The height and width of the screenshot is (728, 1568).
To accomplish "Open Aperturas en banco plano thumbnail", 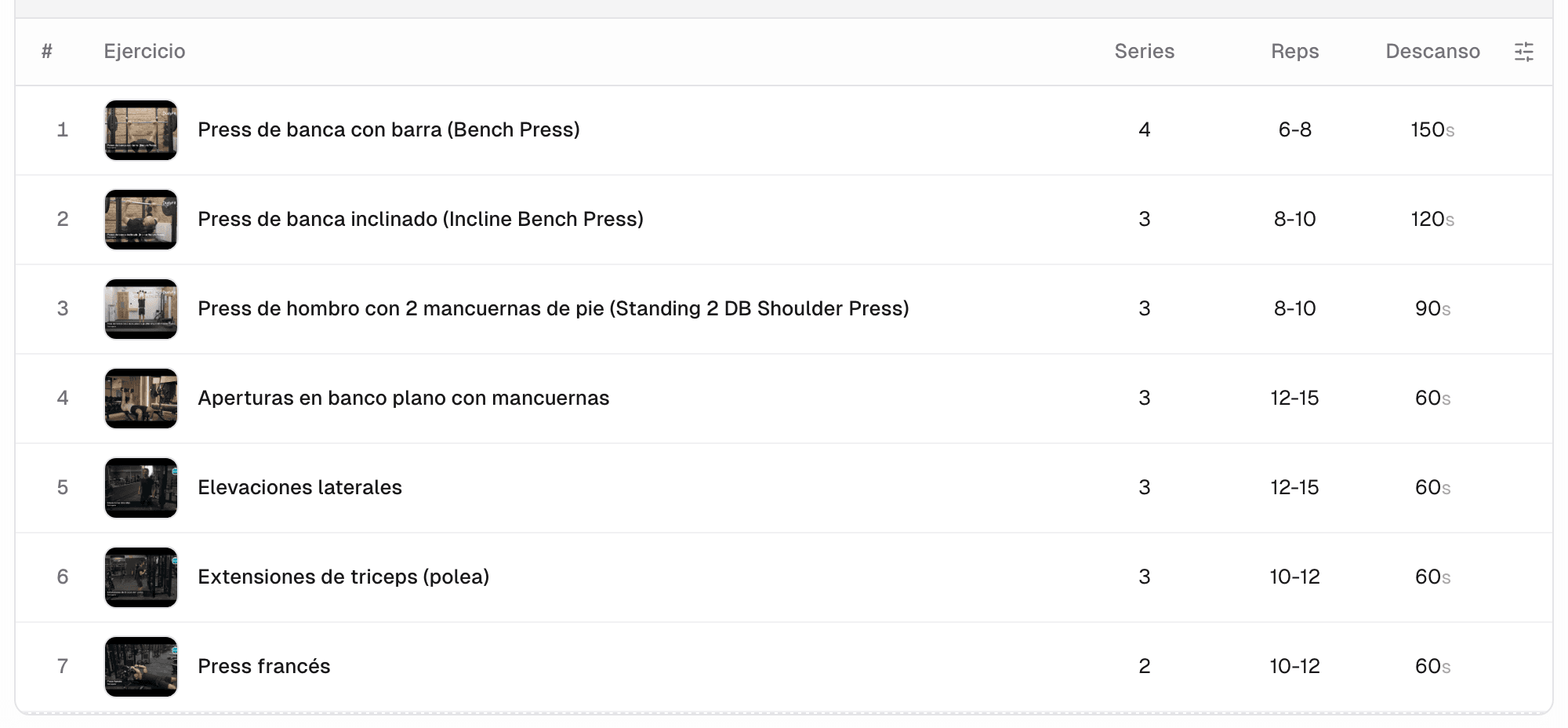I will [141, 399].
